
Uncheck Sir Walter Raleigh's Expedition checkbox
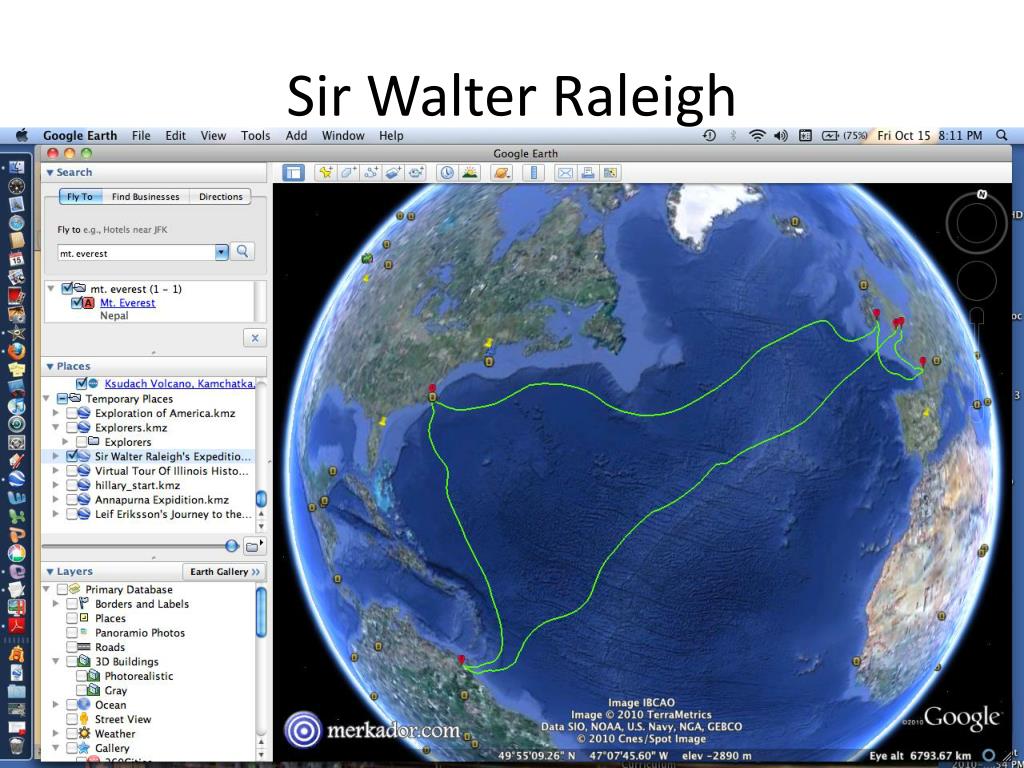(x=72, y=456)
